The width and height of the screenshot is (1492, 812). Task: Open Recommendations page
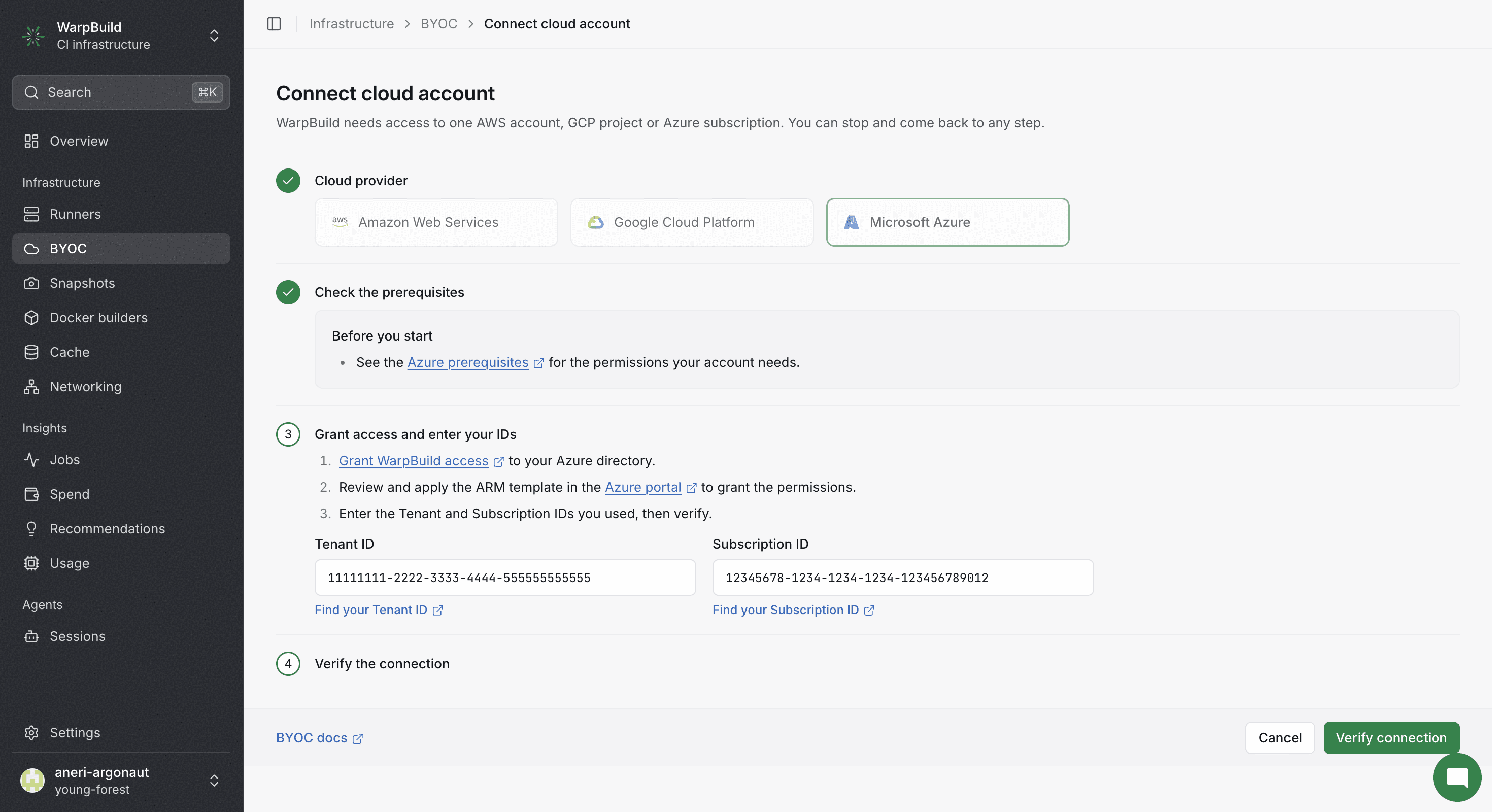121,529
